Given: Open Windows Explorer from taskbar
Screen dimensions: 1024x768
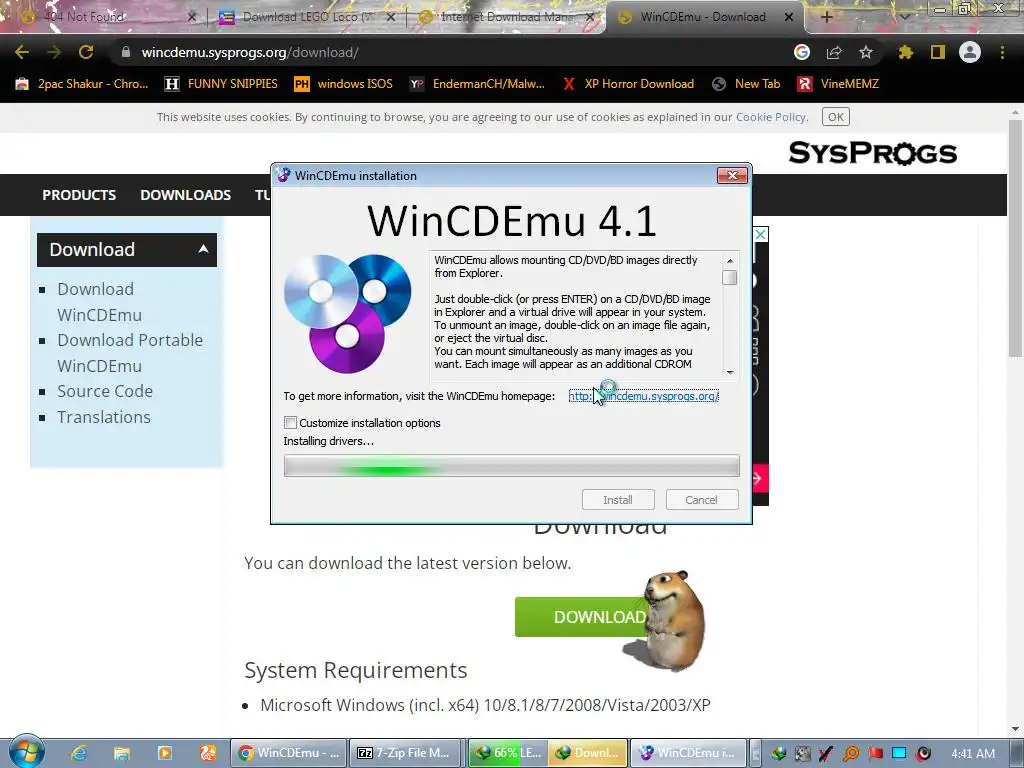Looking at the screenshot, I should [122, 753].
